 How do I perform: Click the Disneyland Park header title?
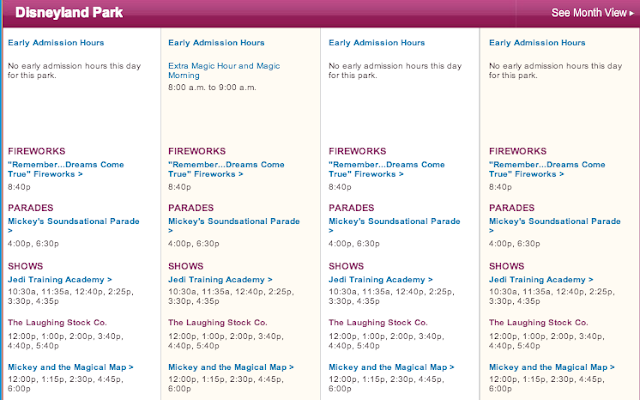point(62,13)
